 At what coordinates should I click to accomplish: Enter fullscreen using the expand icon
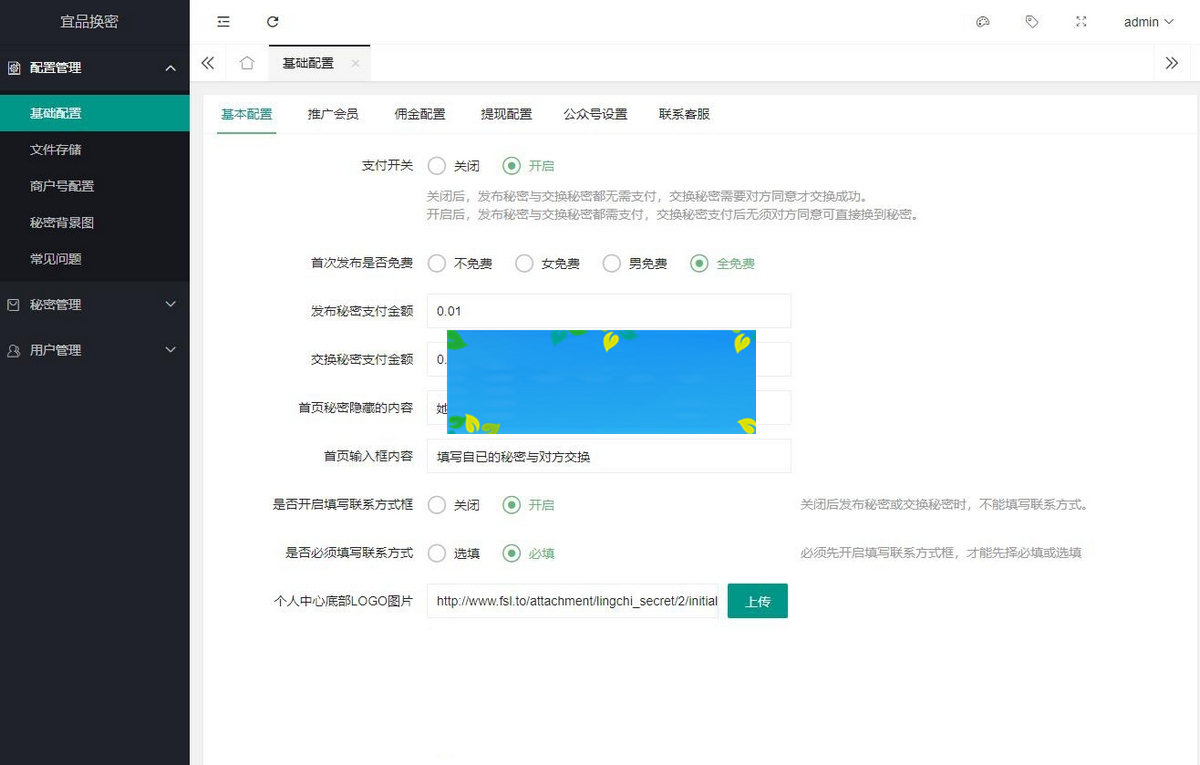coord(1081,21)
